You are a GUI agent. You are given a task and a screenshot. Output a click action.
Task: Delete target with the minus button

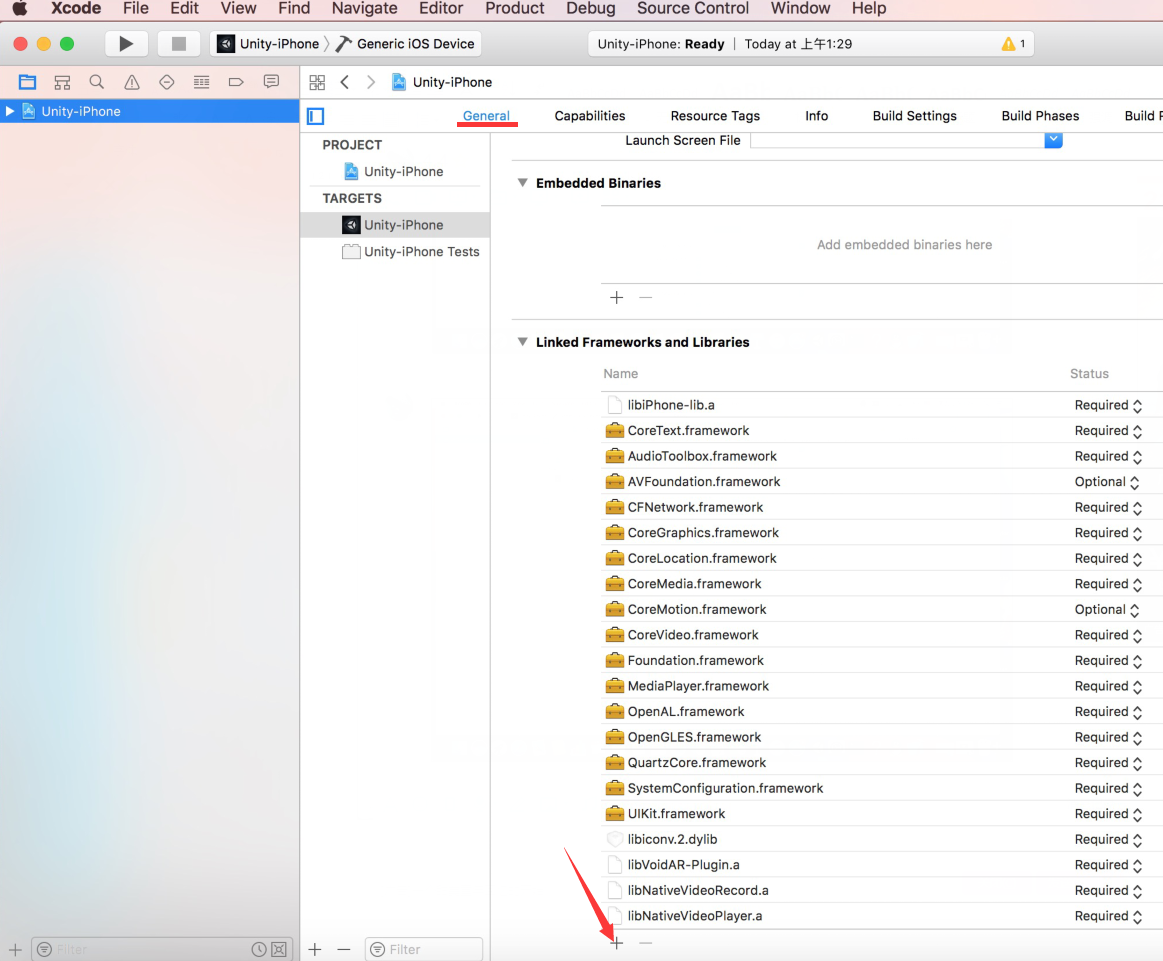tap(343, 949)
